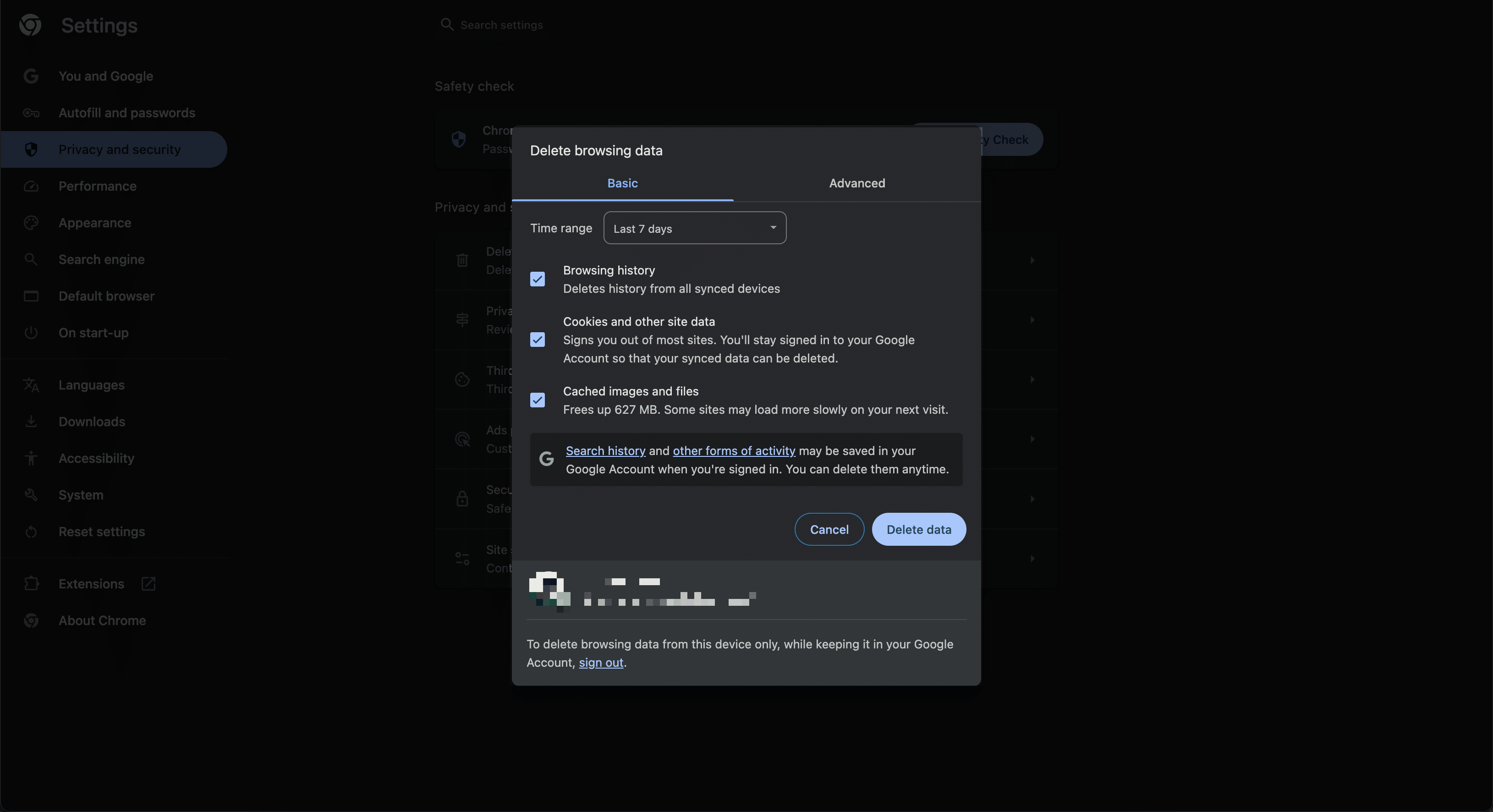Click the Settings page title
Viewport: 1493px width, 812px height.
pos(99,25)
